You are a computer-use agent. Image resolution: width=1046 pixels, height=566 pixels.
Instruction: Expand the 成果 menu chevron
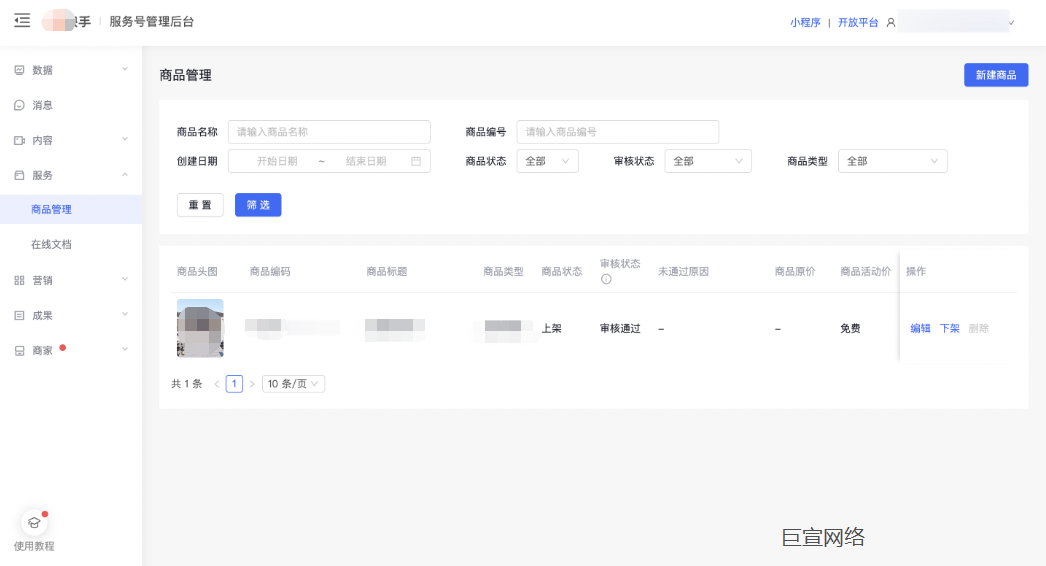coord(125,314)
